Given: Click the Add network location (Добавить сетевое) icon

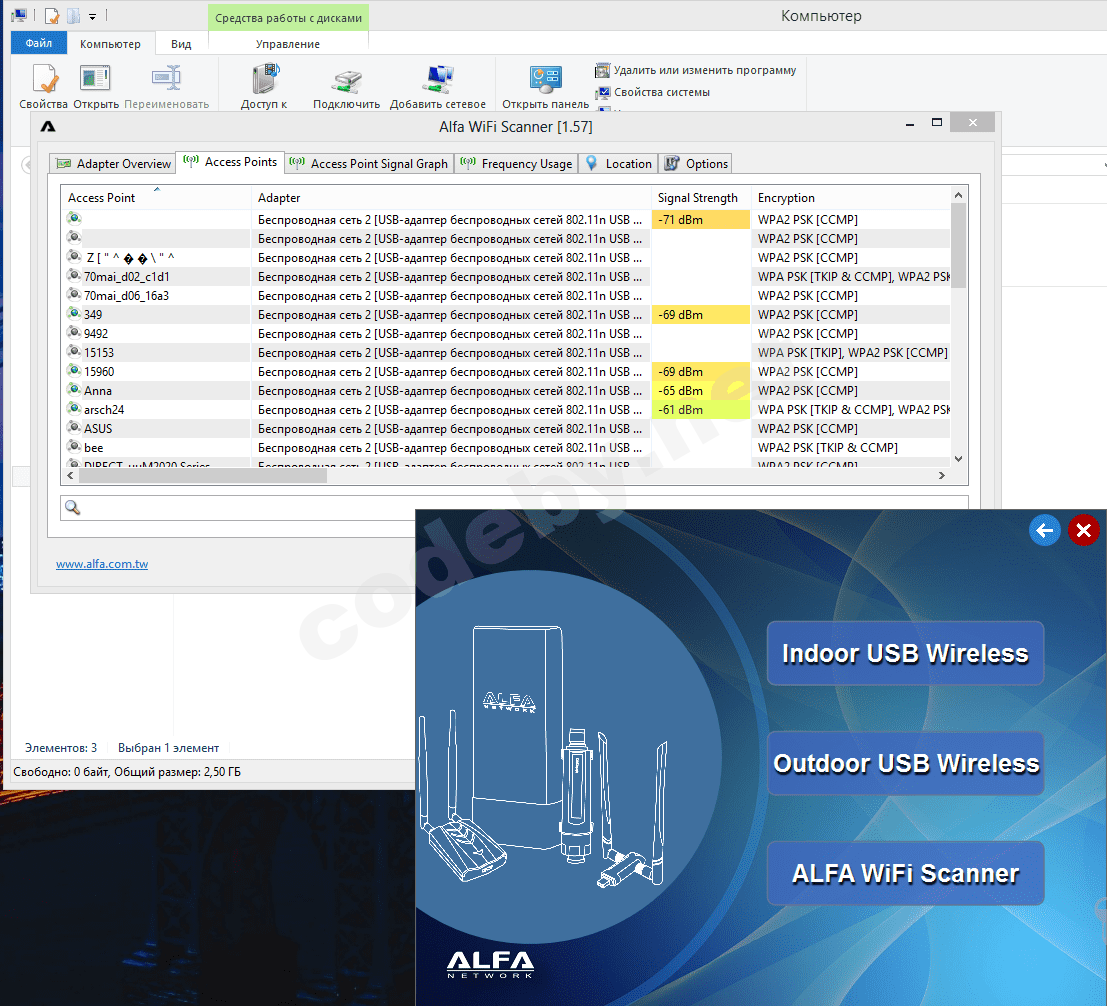Looking at the screenshot, I should pyautogui.click(x=438, y=80).
